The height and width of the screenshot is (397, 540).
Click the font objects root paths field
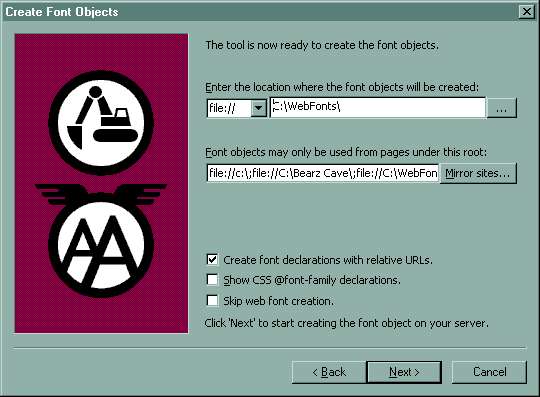click(x=323, y=173)
